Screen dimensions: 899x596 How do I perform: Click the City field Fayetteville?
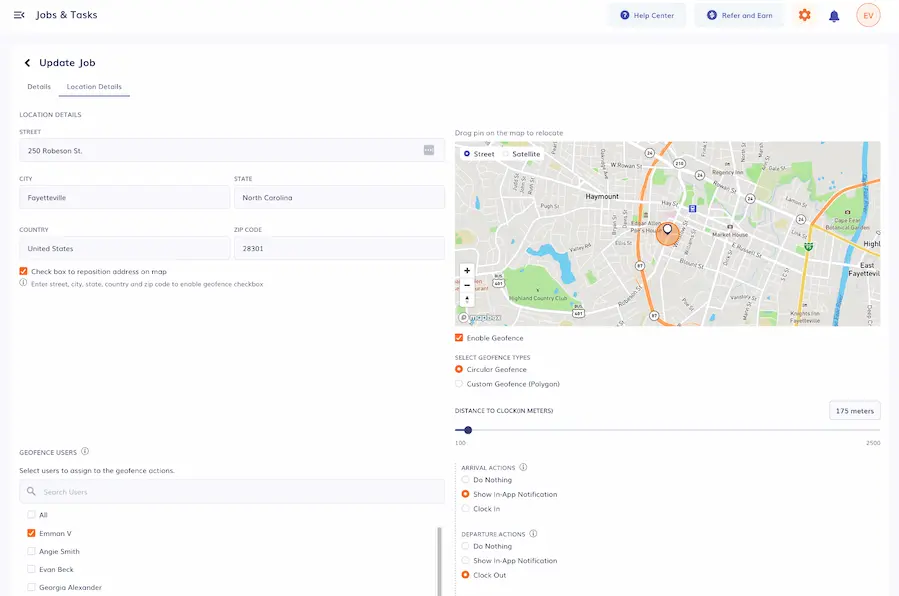(124, 197)
